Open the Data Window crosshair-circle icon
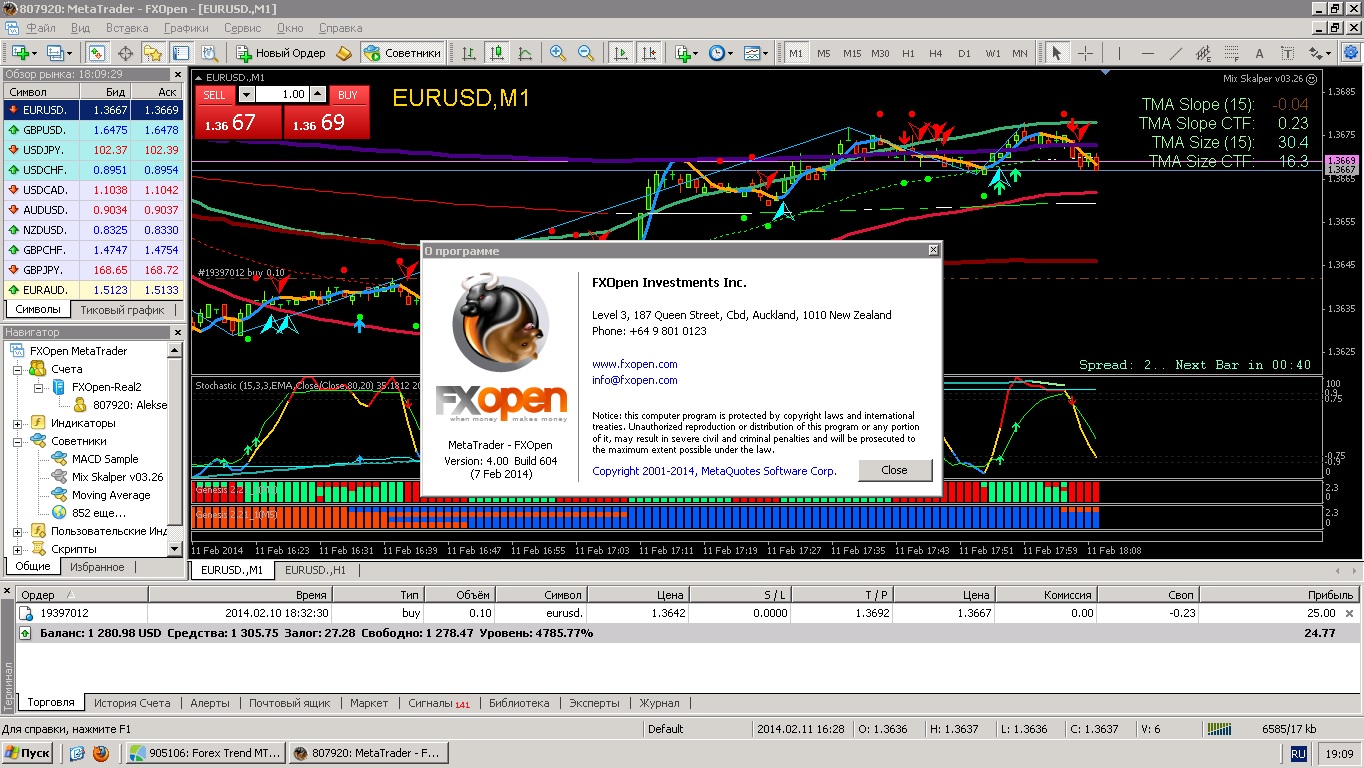Viewport: 1364px width, 768px height. 126,53
